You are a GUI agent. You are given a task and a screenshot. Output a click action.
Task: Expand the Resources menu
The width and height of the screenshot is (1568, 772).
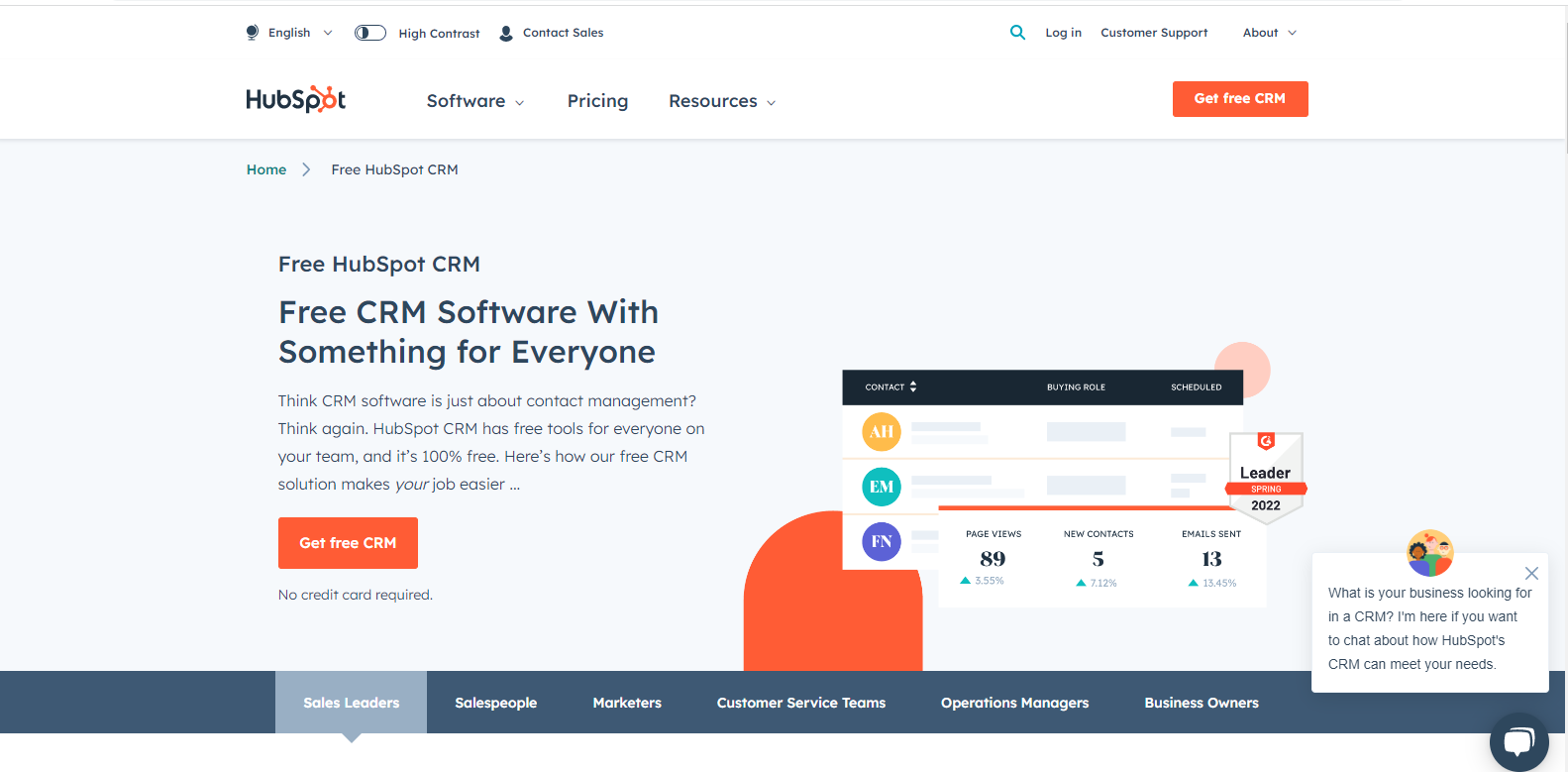722,101
